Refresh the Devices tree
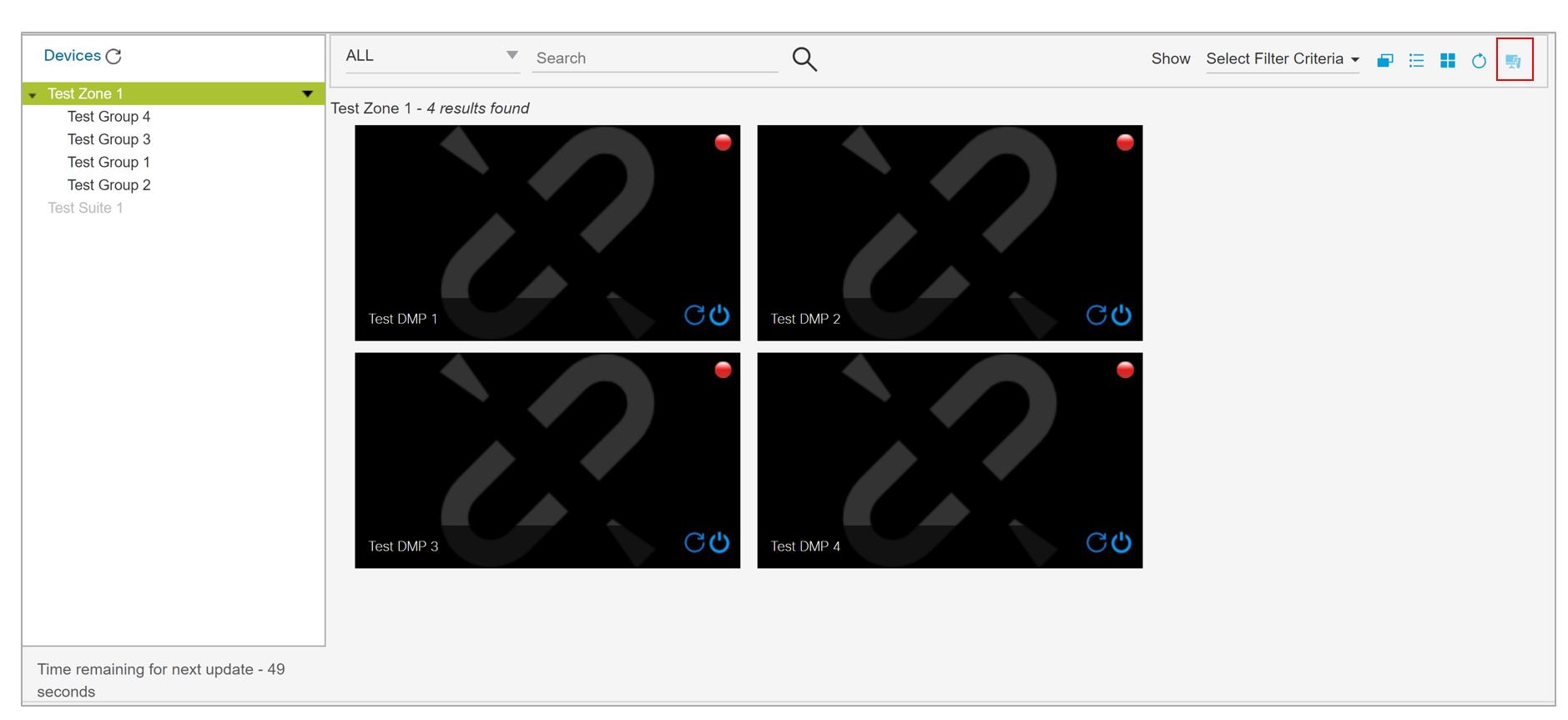 coord(114,56)
